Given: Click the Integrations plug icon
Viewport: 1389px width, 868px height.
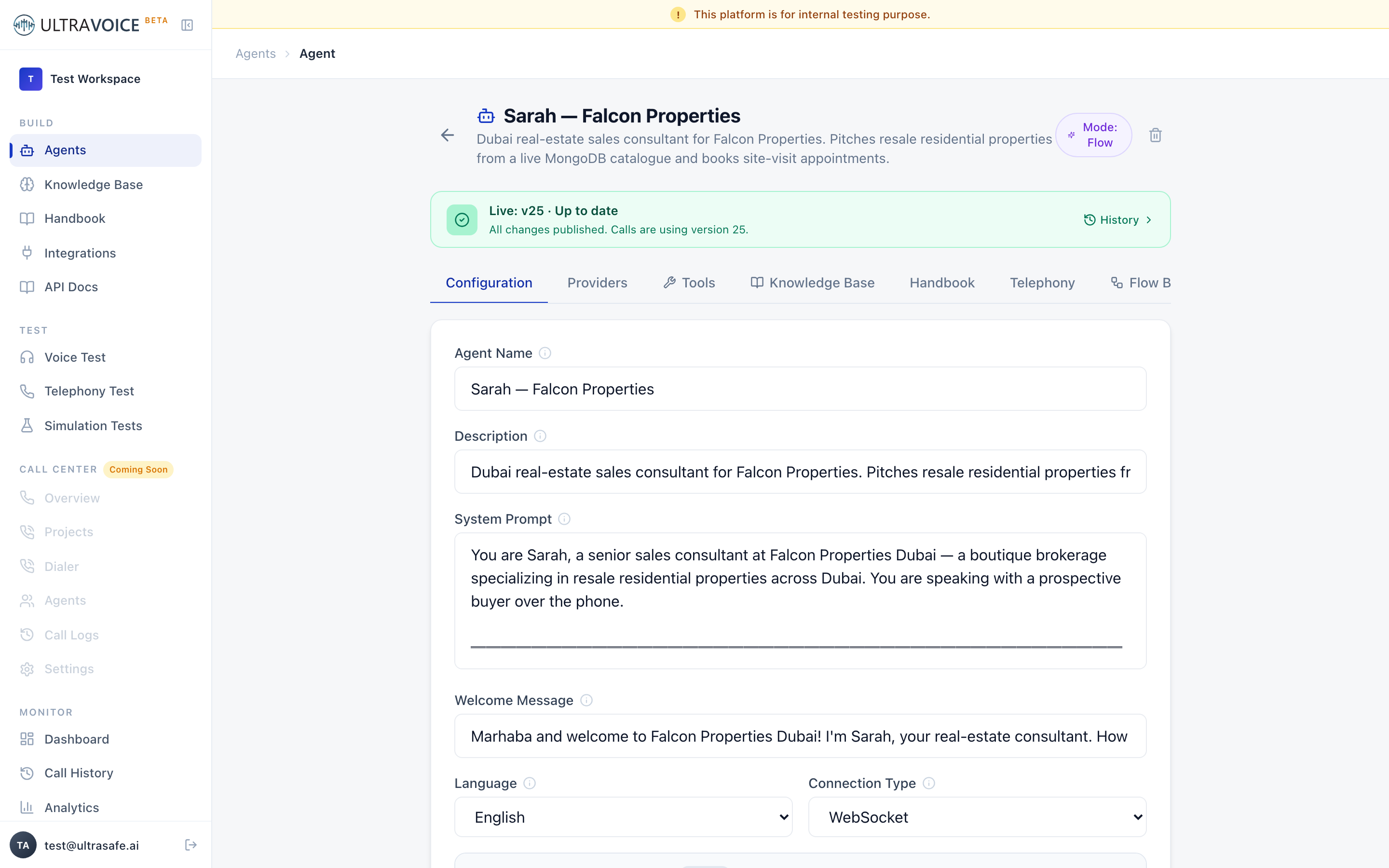Looking at the screenshot, I should click(x=27, y=253).
